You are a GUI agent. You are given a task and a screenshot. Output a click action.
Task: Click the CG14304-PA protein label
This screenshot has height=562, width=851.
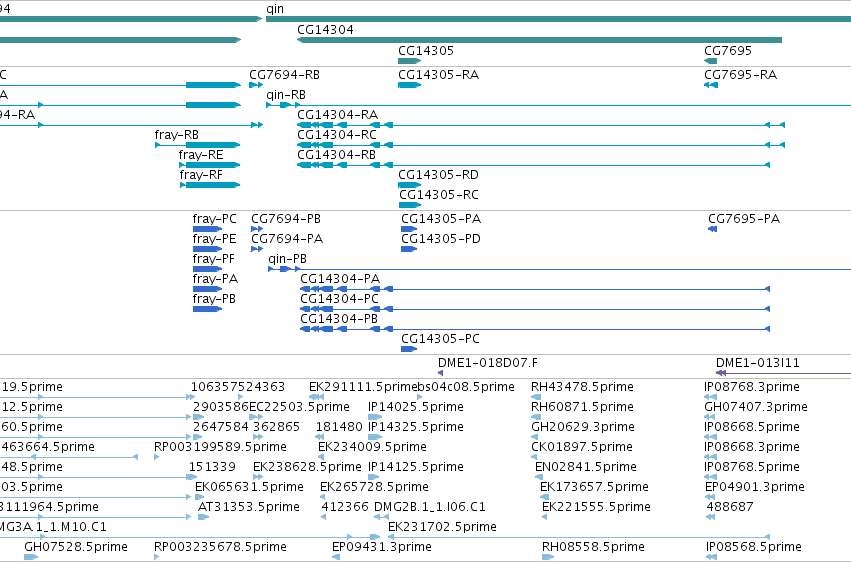[x=340, y=279]
